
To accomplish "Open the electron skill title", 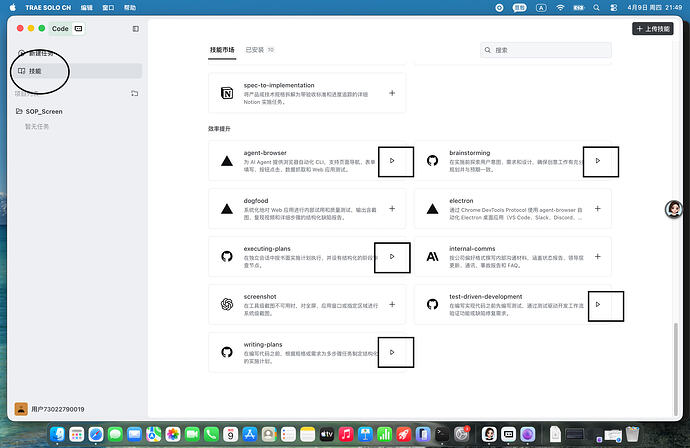I will coord(461,201).
